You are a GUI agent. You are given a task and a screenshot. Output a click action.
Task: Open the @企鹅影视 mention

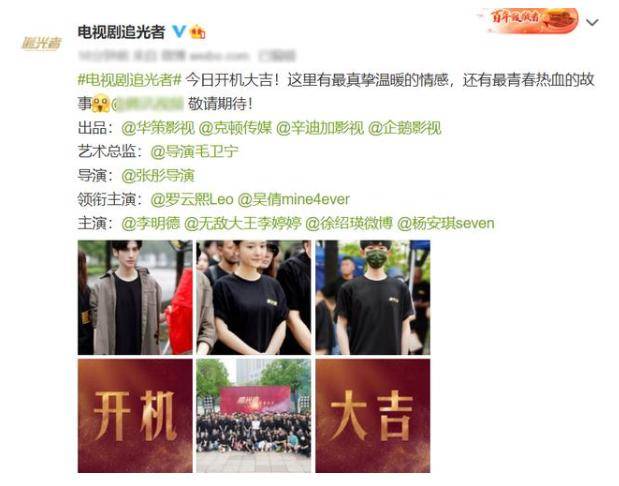click(405, 128)
